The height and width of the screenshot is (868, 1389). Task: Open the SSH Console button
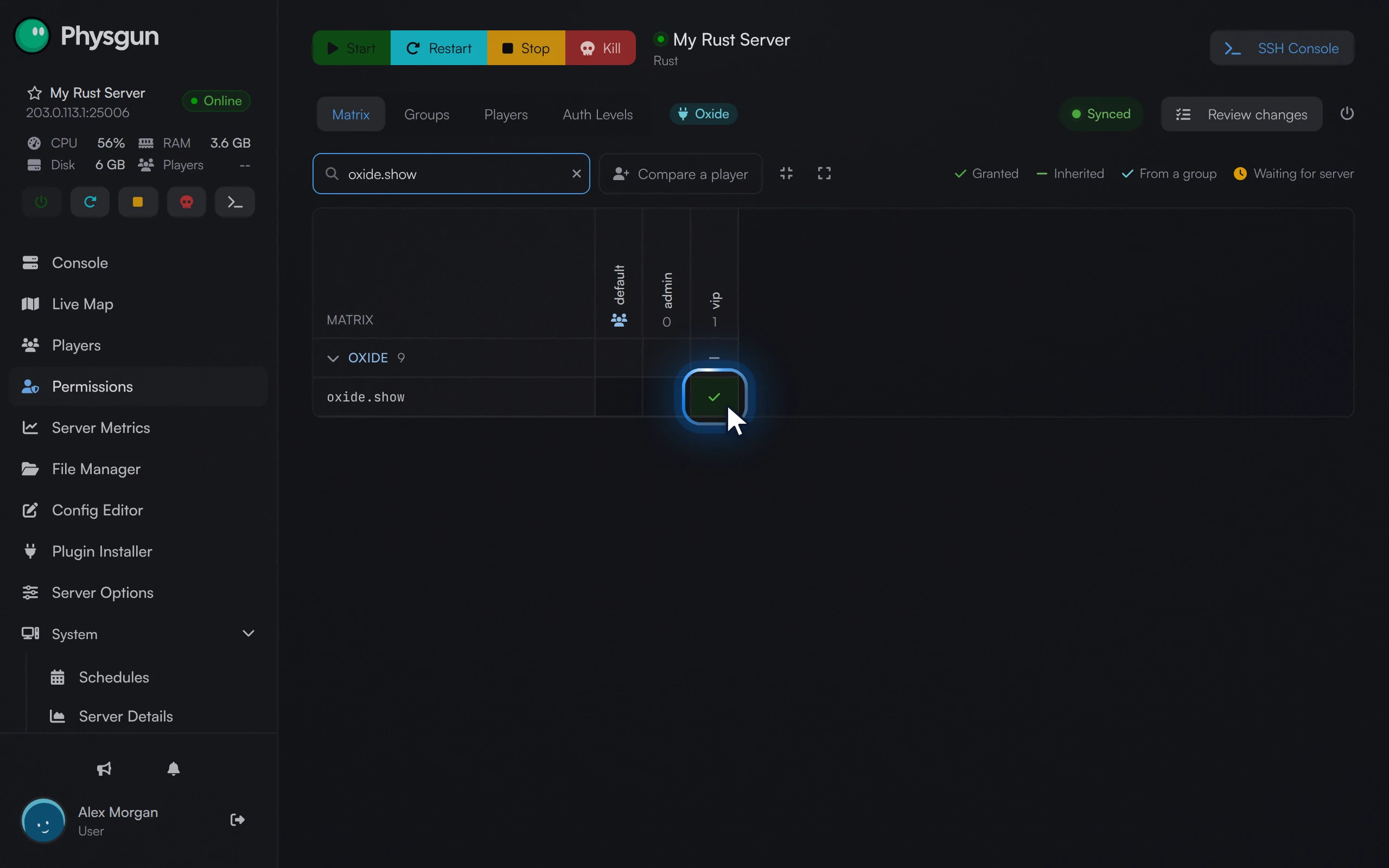click(1282, 48)
